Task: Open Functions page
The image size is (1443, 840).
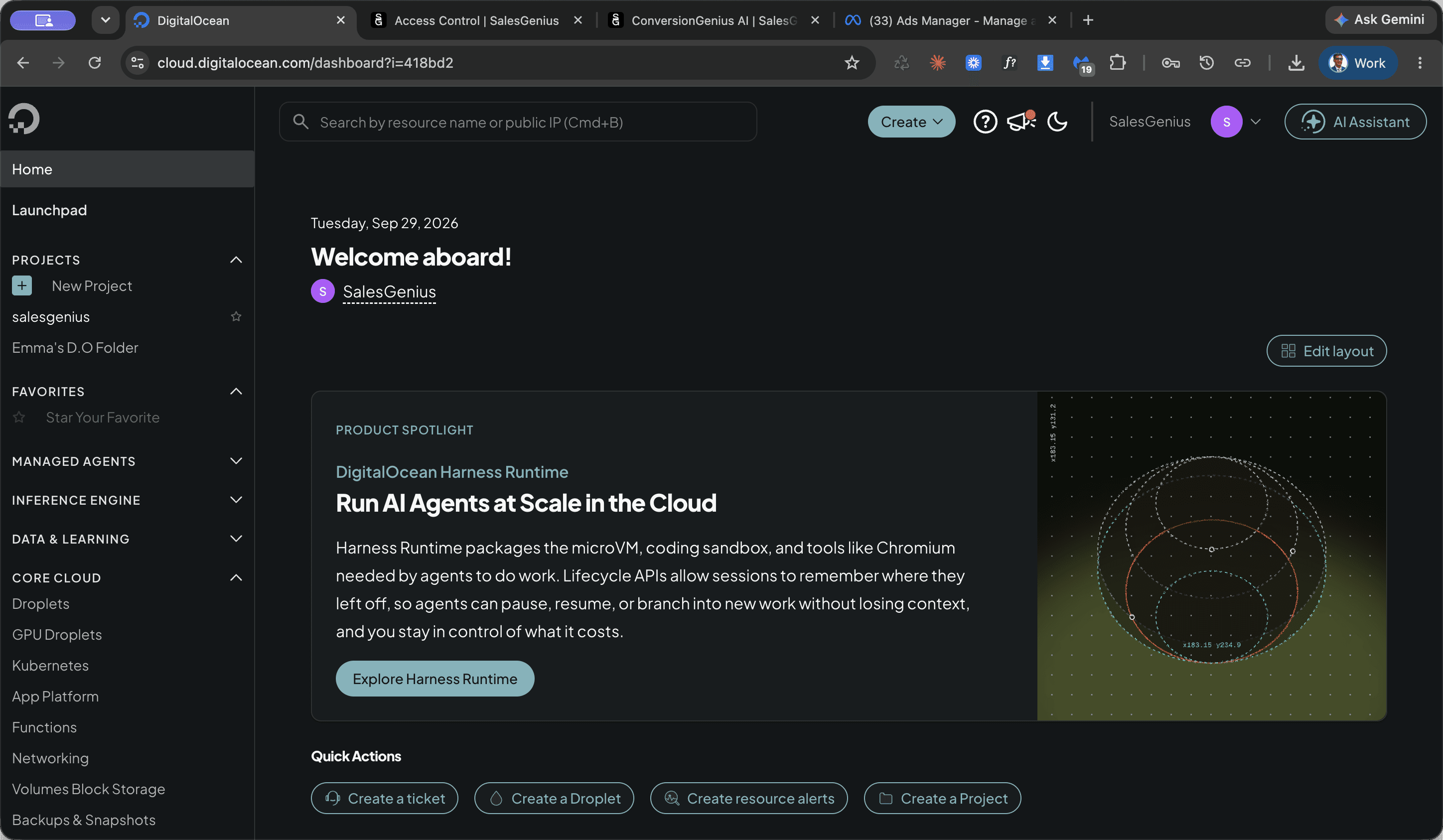Action: pos(44,727)
